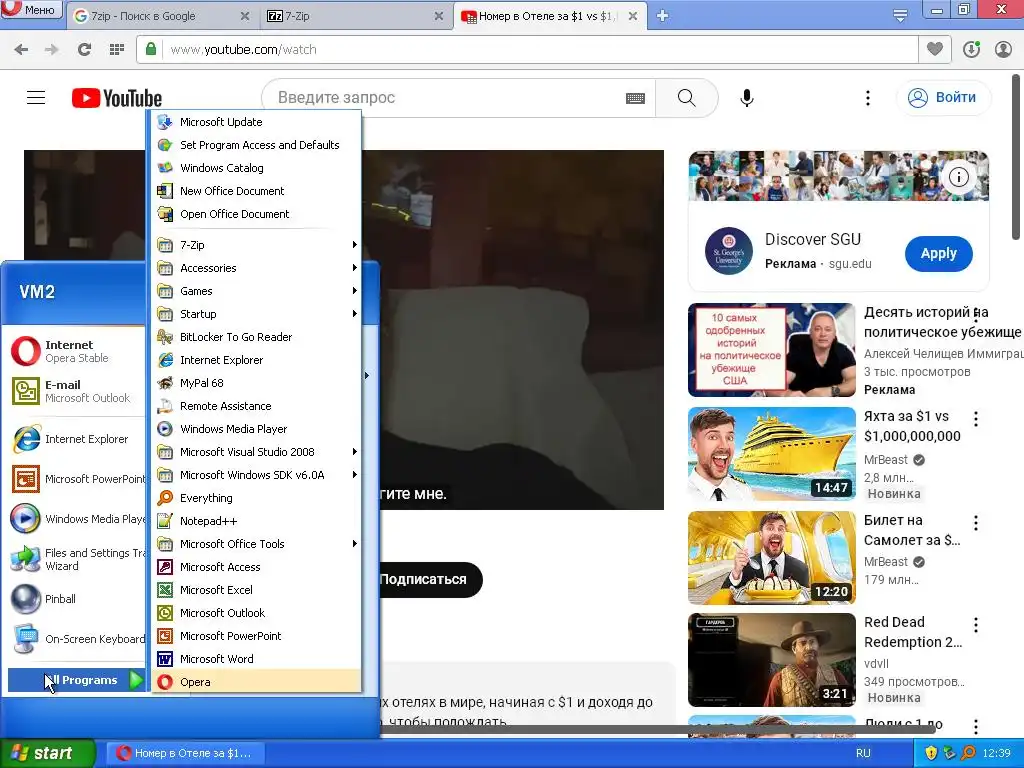Open Microsoft Update in programs menu
The image size is (1024, 768).
257,122
